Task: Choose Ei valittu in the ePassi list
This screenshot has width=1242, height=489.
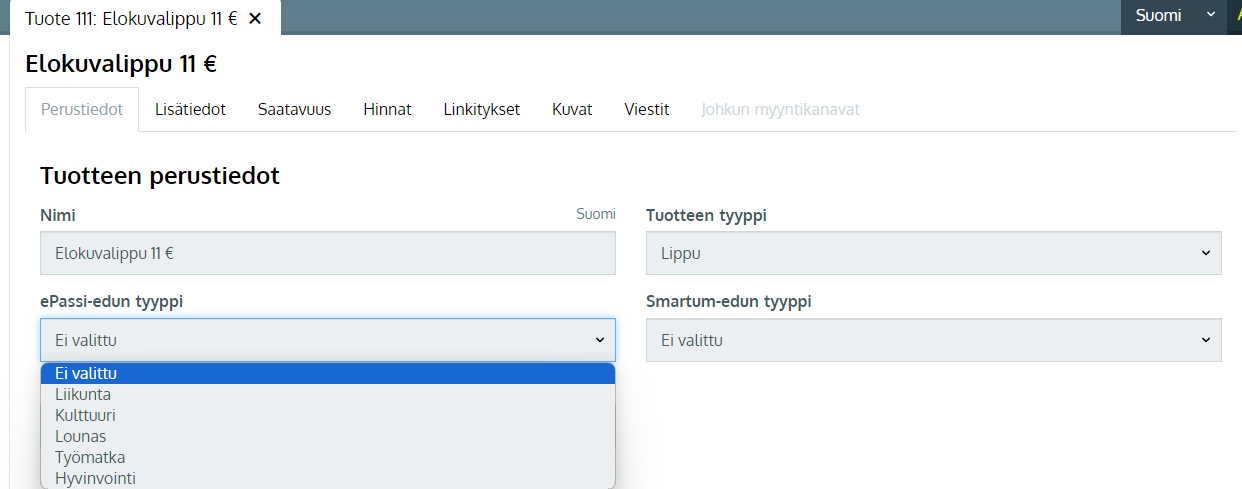Action: coord(327,373)
